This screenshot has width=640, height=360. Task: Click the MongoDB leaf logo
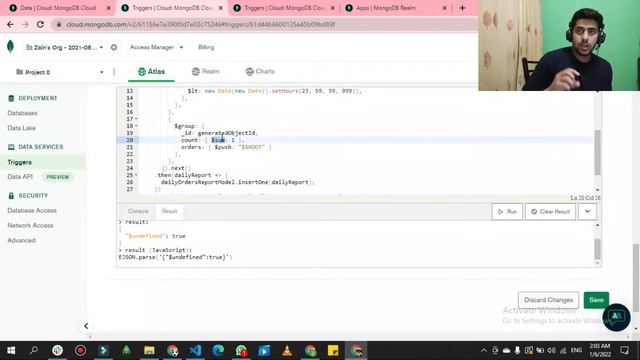(11, 47)
